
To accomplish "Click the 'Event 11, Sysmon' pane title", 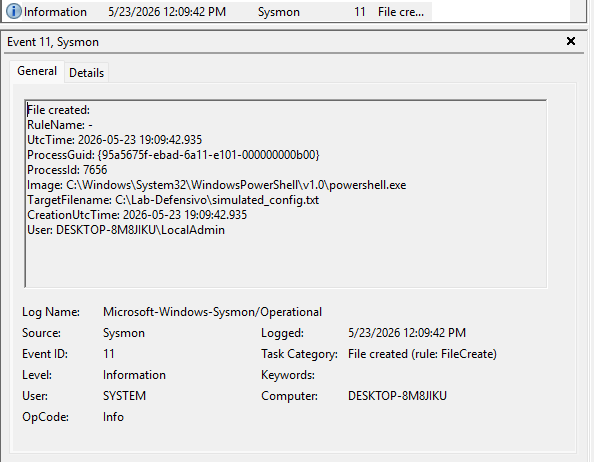I will (x=53, y=42).
